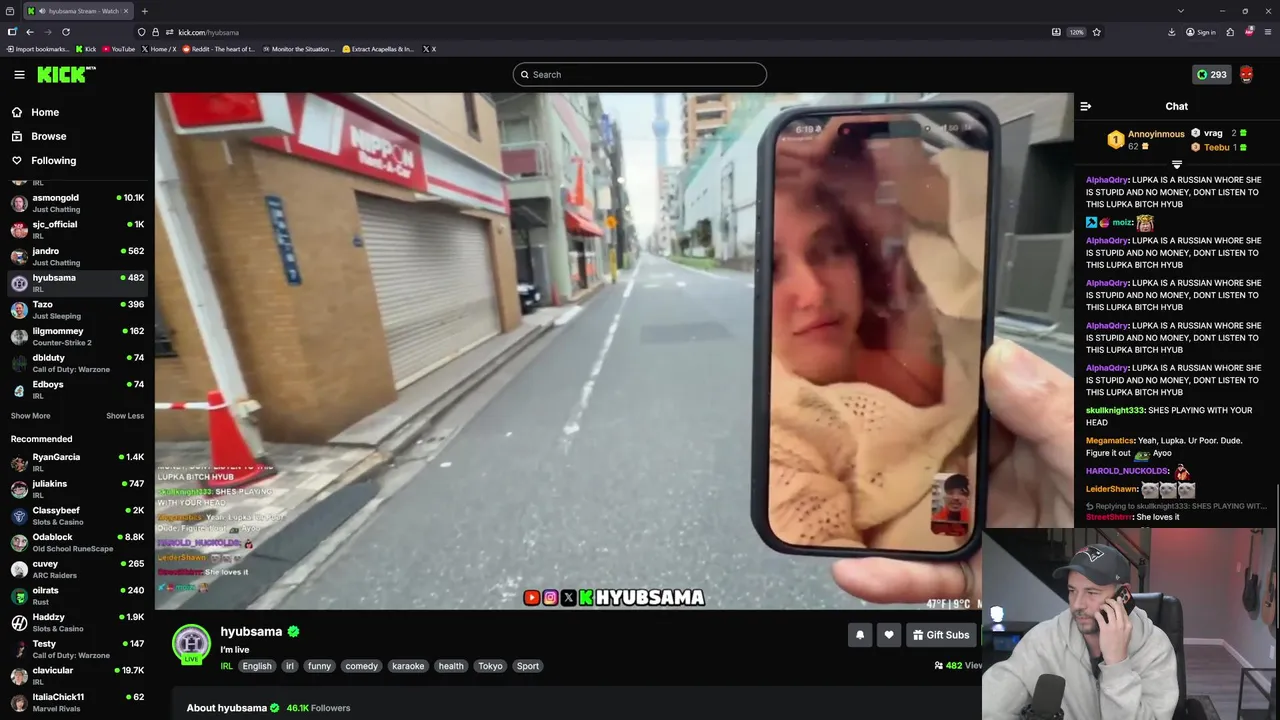Open the Kick hamburger sidebar menu

pos(19,74)
